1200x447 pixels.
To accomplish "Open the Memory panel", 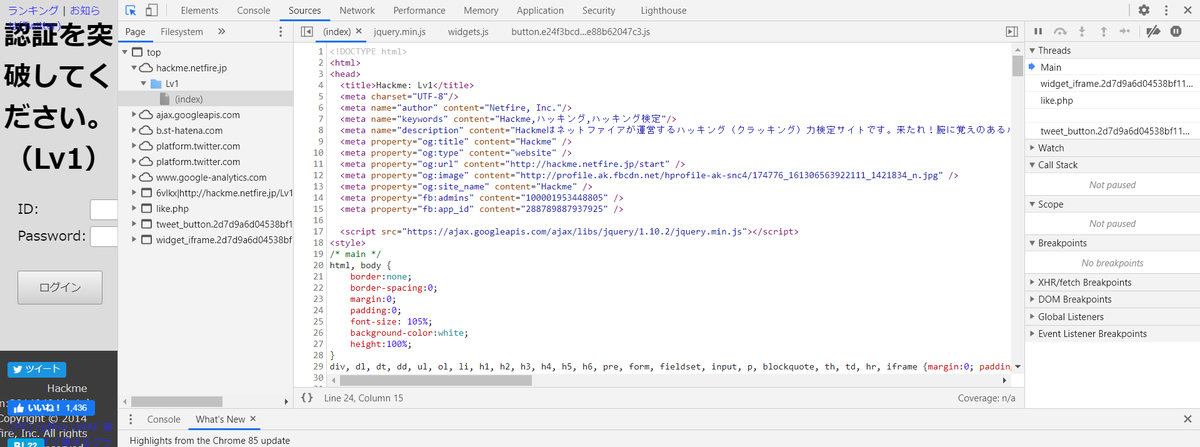I will [481, 10].
